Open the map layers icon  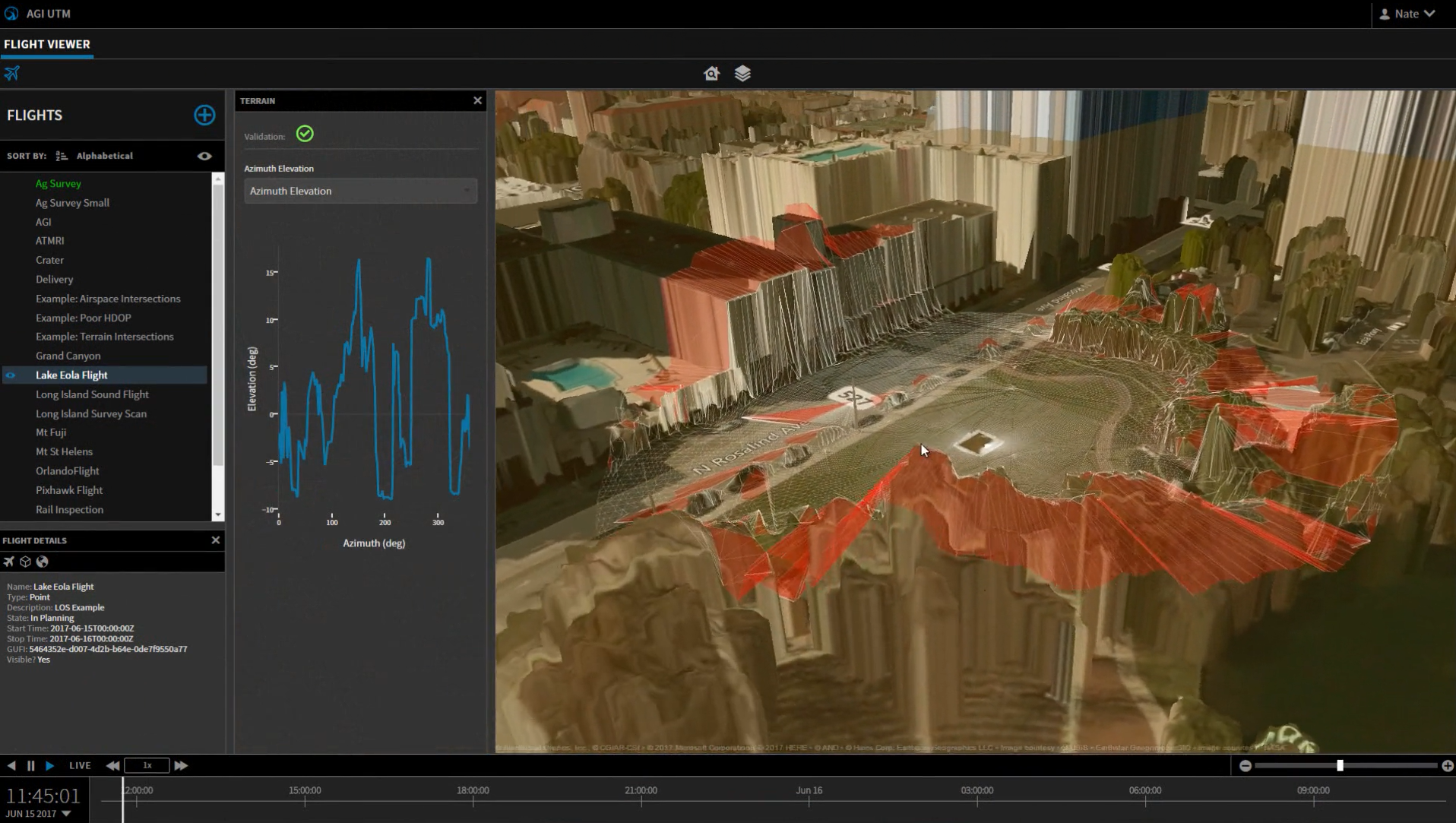[x=742, y=73]
